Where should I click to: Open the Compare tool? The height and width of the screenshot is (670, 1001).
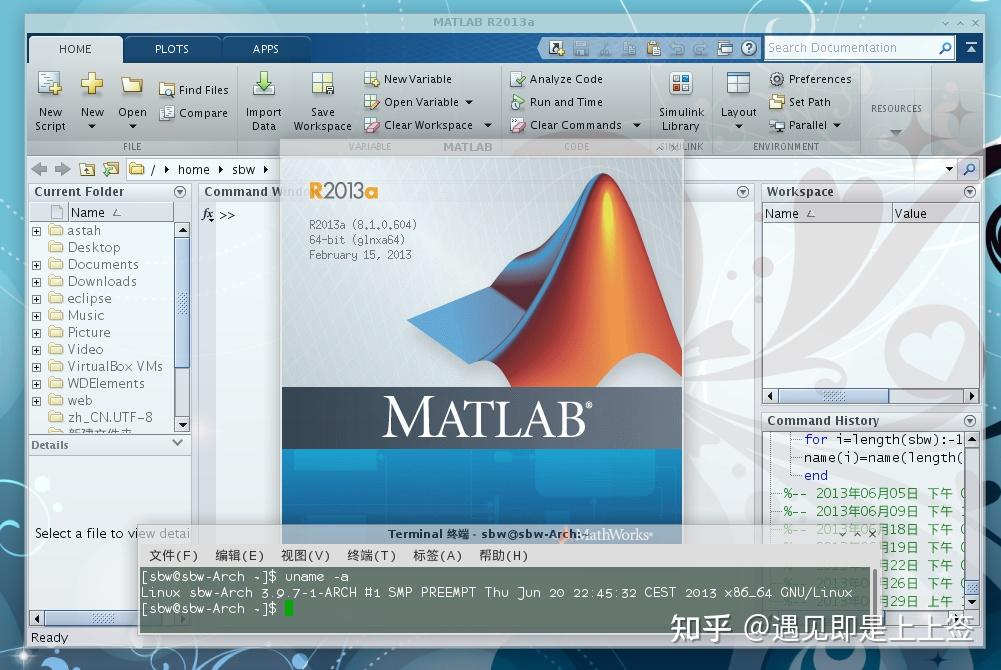[x=202, y=113]
